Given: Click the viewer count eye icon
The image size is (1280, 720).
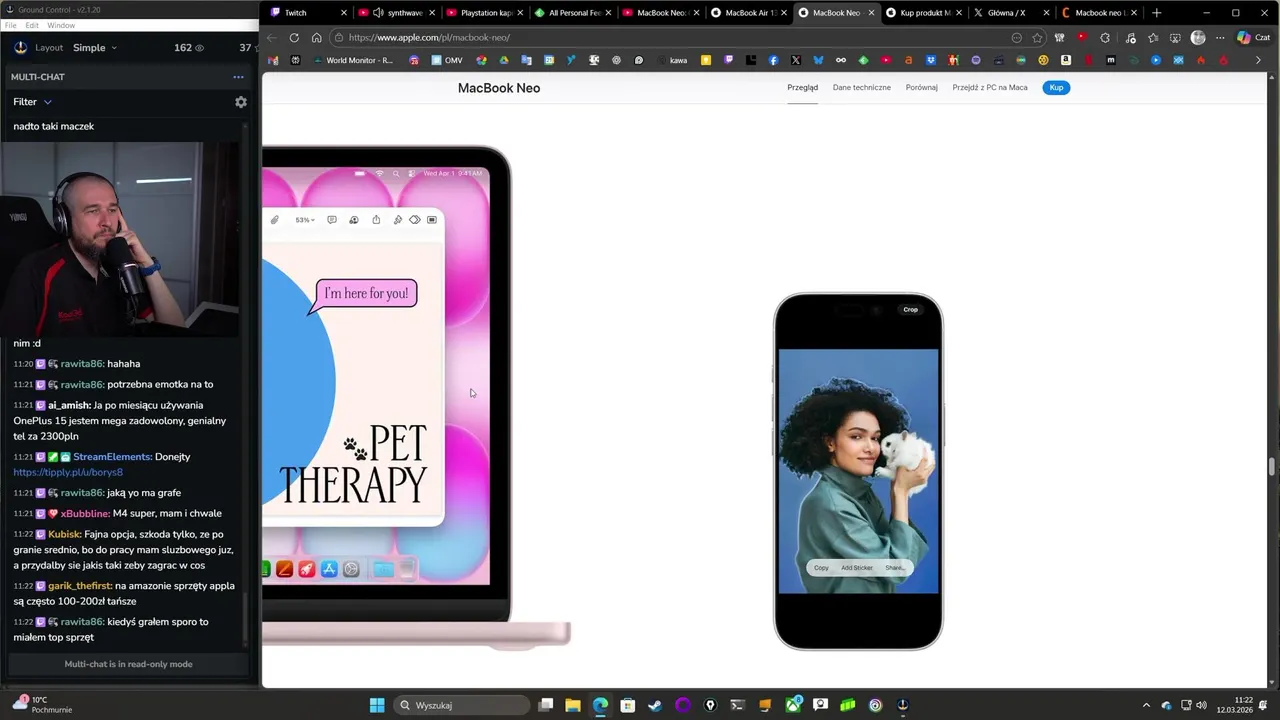Looking at the screenshot, I should pyautogui.click(x=199, y=48).
